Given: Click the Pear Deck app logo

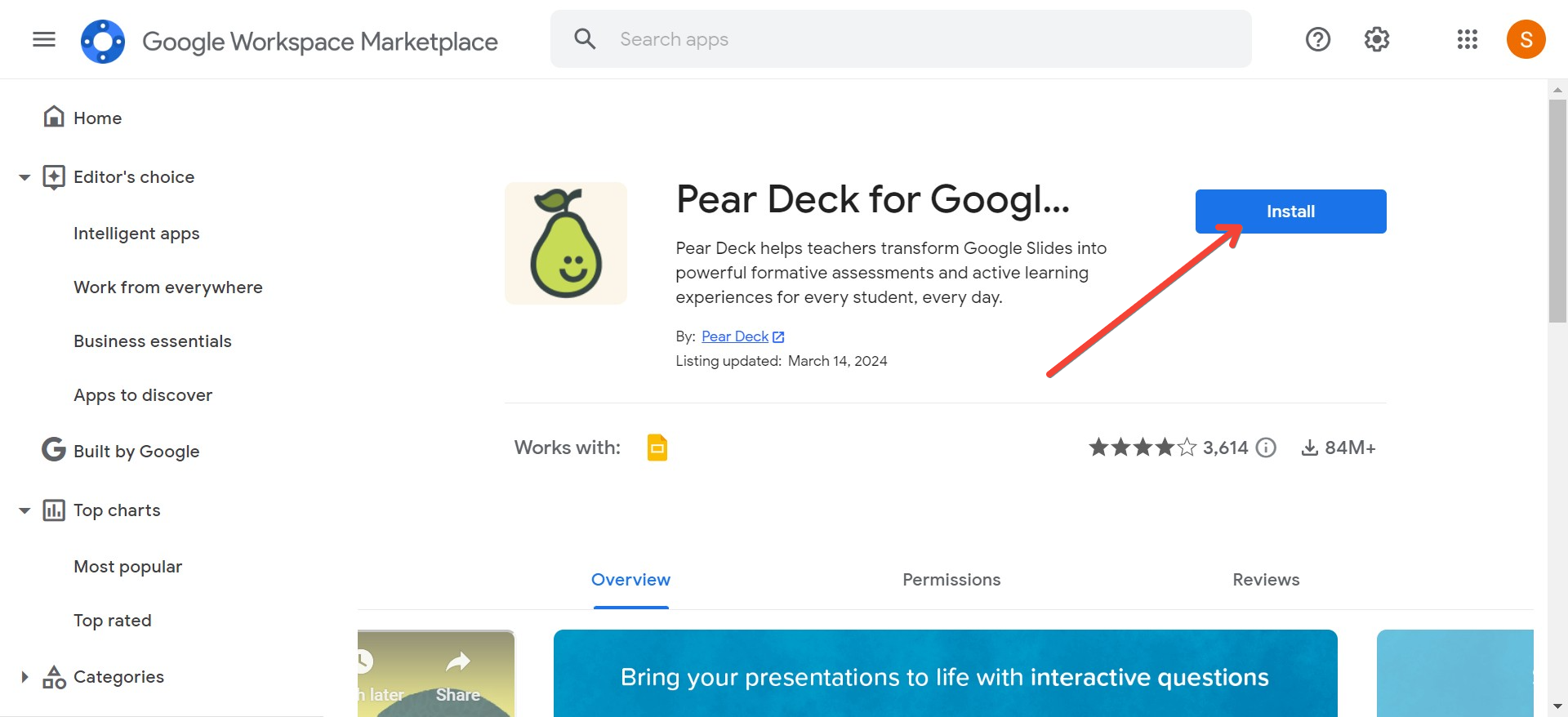Looking at the screenshot, I should click(566, 243).
